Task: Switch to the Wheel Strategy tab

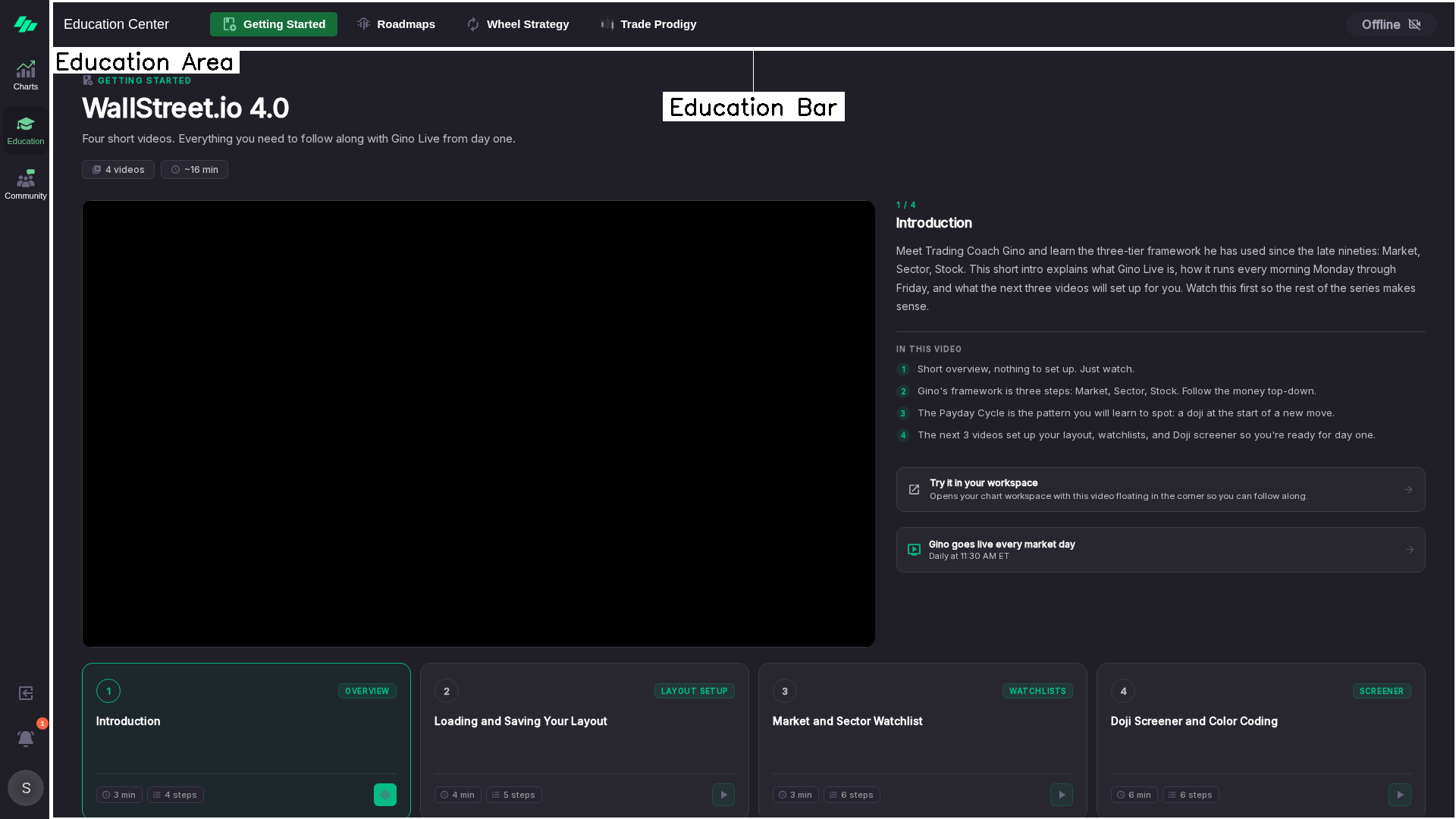Action: [518, 24]
